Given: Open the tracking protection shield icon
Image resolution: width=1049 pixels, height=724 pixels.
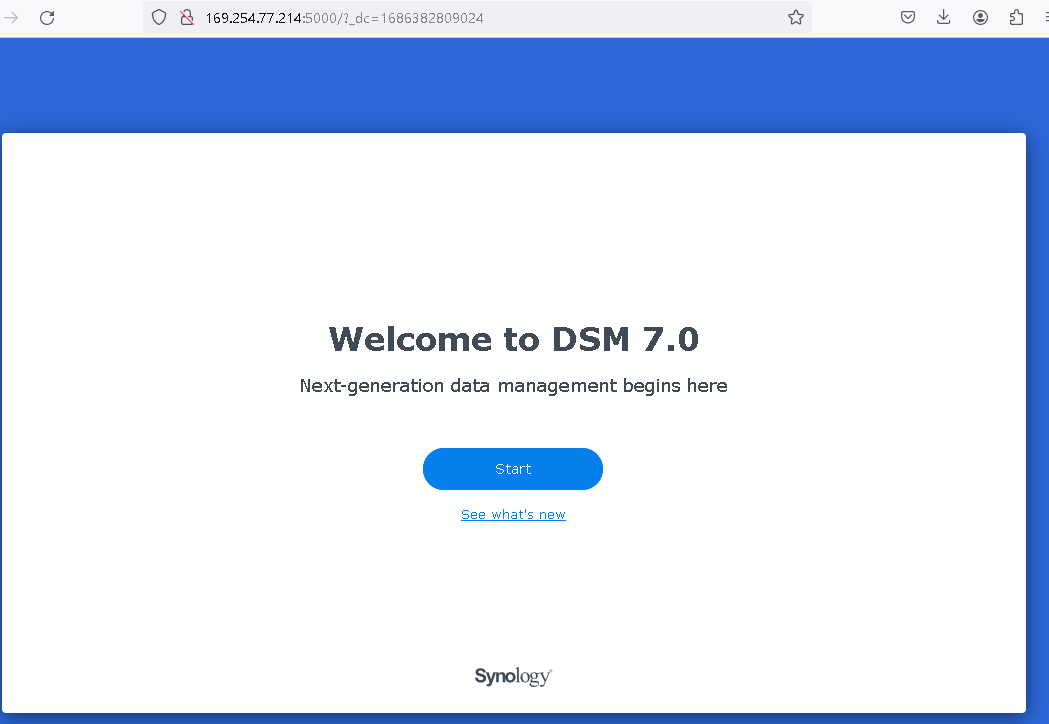Looking at the screenshot, I should tap(159, 17).
